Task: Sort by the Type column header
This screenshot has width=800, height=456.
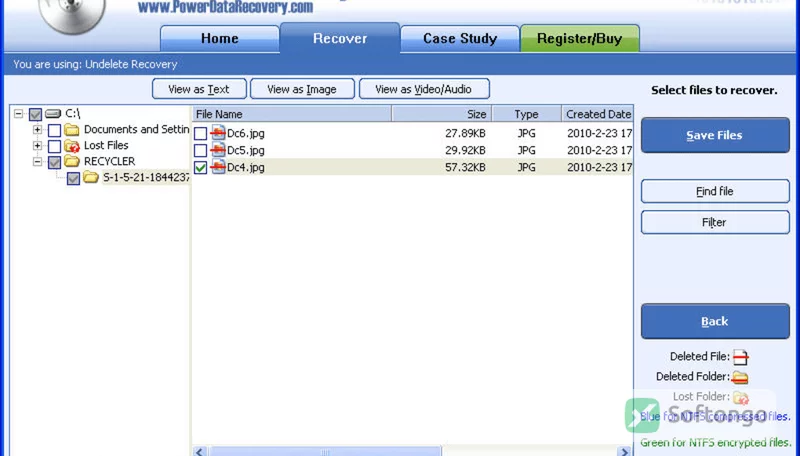Action: 527,114
